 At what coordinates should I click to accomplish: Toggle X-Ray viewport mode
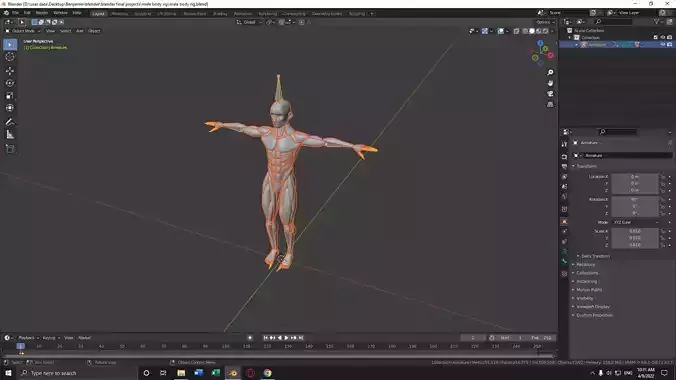pyautogui.click(x=516, y=31)
